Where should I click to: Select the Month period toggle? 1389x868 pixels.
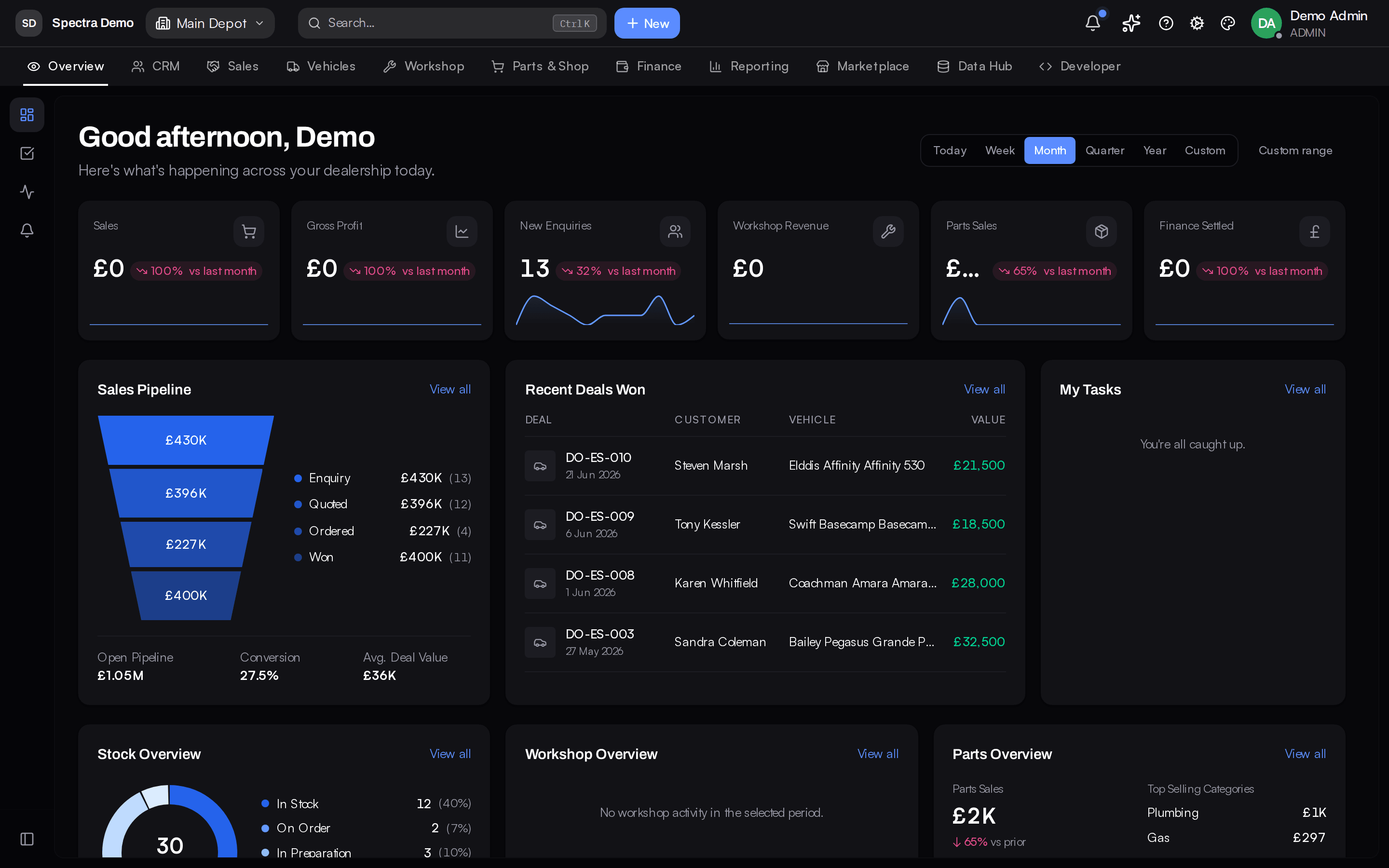coord(1050,150)
